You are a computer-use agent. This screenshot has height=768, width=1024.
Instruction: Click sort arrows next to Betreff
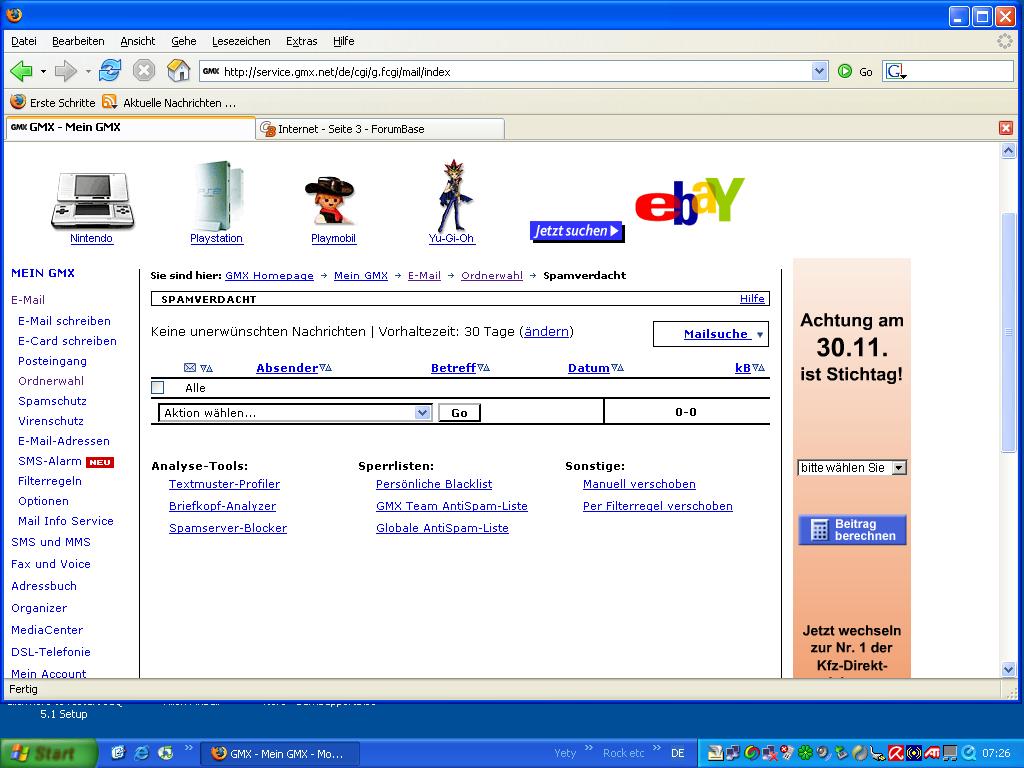tap(483, 368)
